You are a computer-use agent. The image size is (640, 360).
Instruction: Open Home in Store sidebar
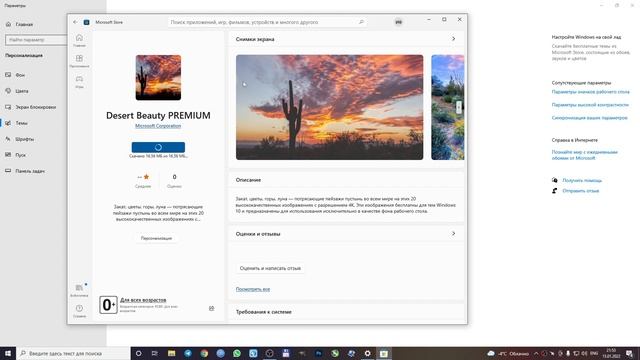tap(79, 40)
